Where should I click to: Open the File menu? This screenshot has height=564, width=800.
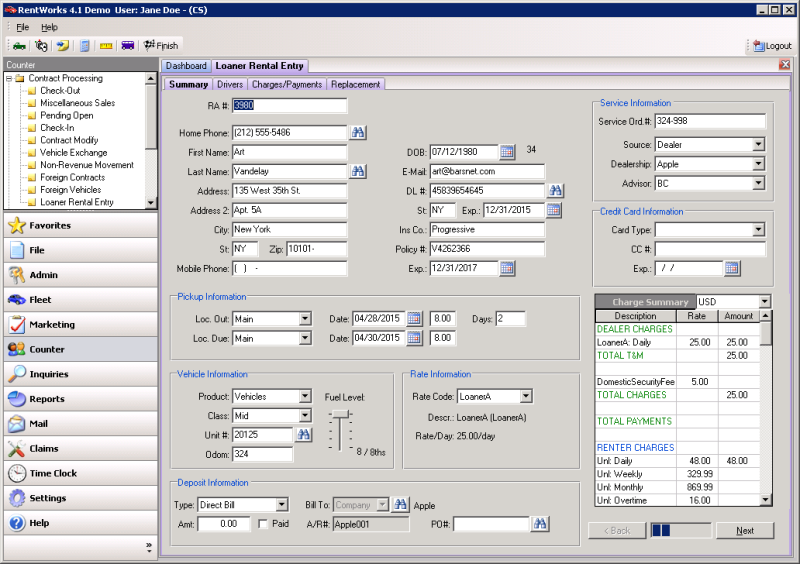22,27
